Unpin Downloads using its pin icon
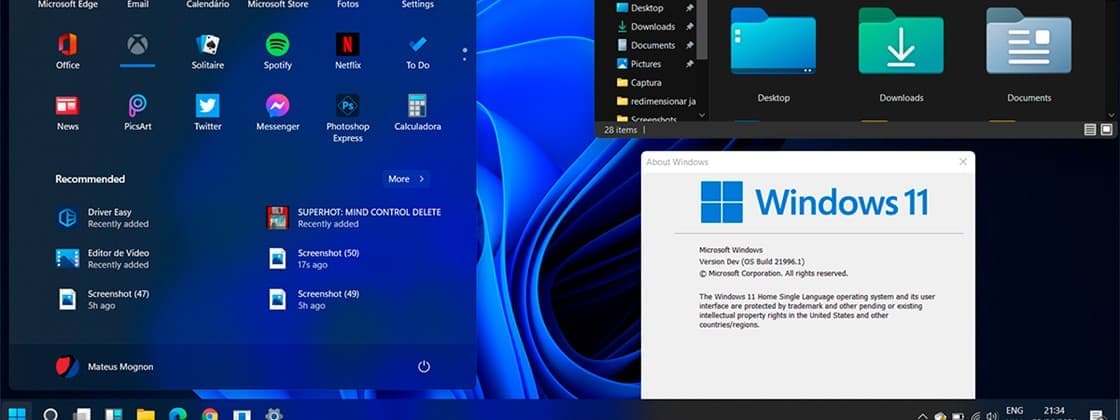 click(x=689, y=26)
